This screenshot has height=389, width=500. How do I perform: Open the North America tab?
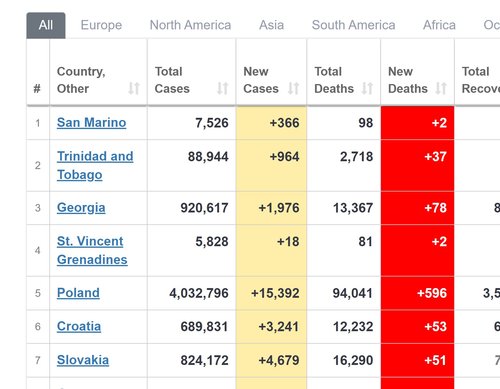coord(190,25)
